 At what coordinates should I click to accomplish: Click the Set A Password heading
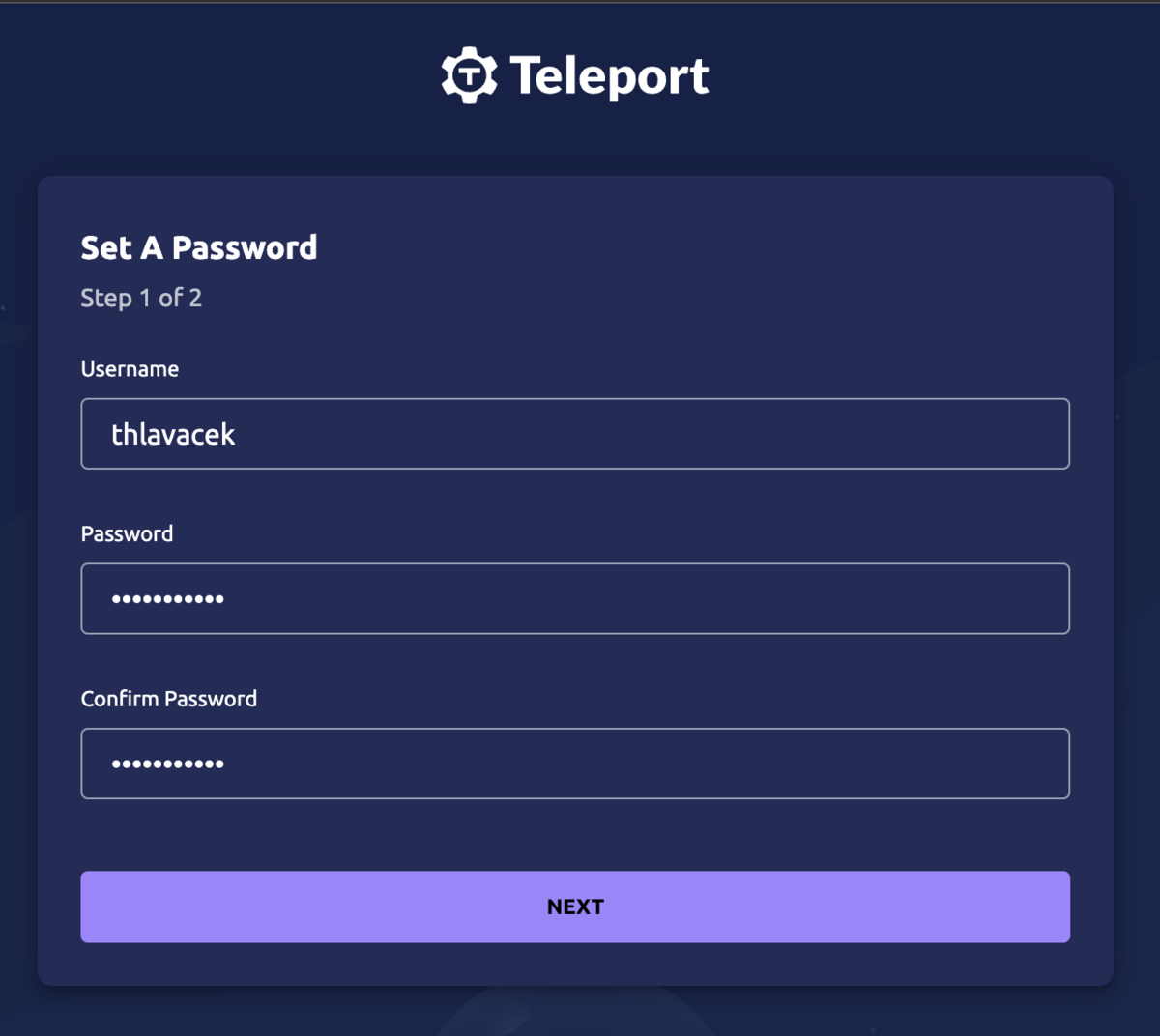(198, 247)
